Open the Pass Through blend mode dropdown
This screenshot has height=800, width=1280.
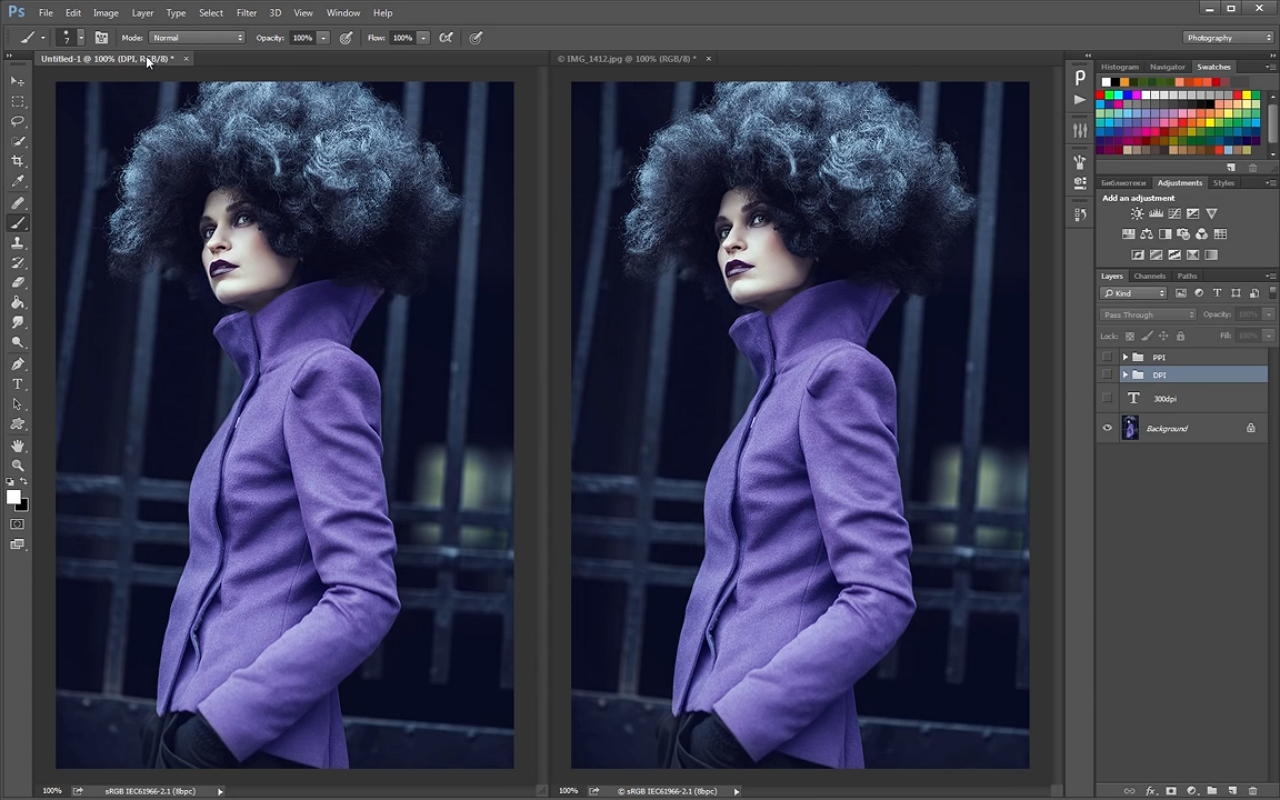(x=1148, y=314)
